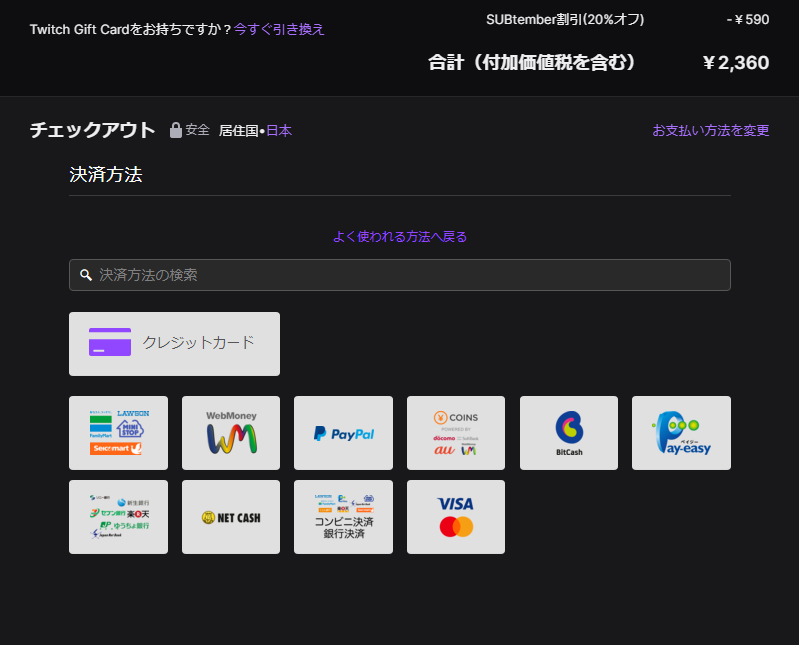The width and height of the screenshot is (799, 645).
Task: Click the payment method search field
Action: point(400,275)
